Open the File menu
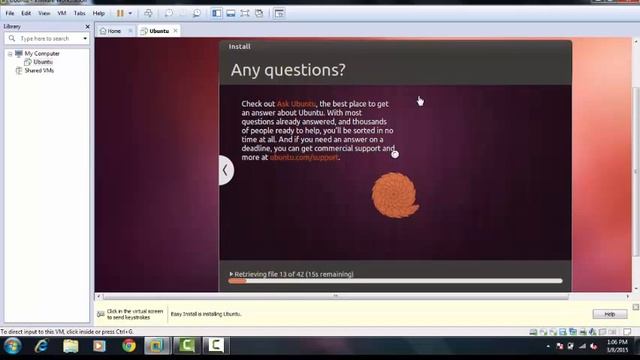The height and width of the screenshot is (360, 640). click(x=10, y=13)
